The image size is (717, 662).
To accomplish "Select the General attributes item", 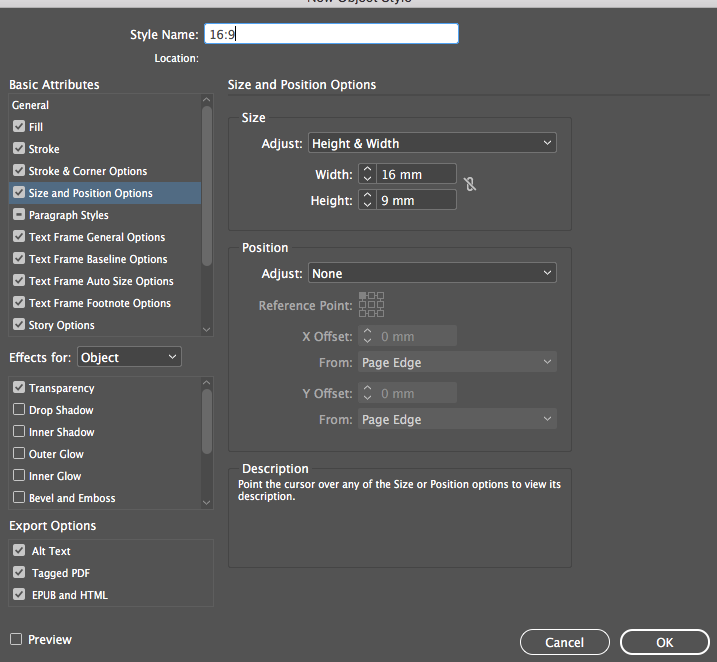I will point(31,105).
